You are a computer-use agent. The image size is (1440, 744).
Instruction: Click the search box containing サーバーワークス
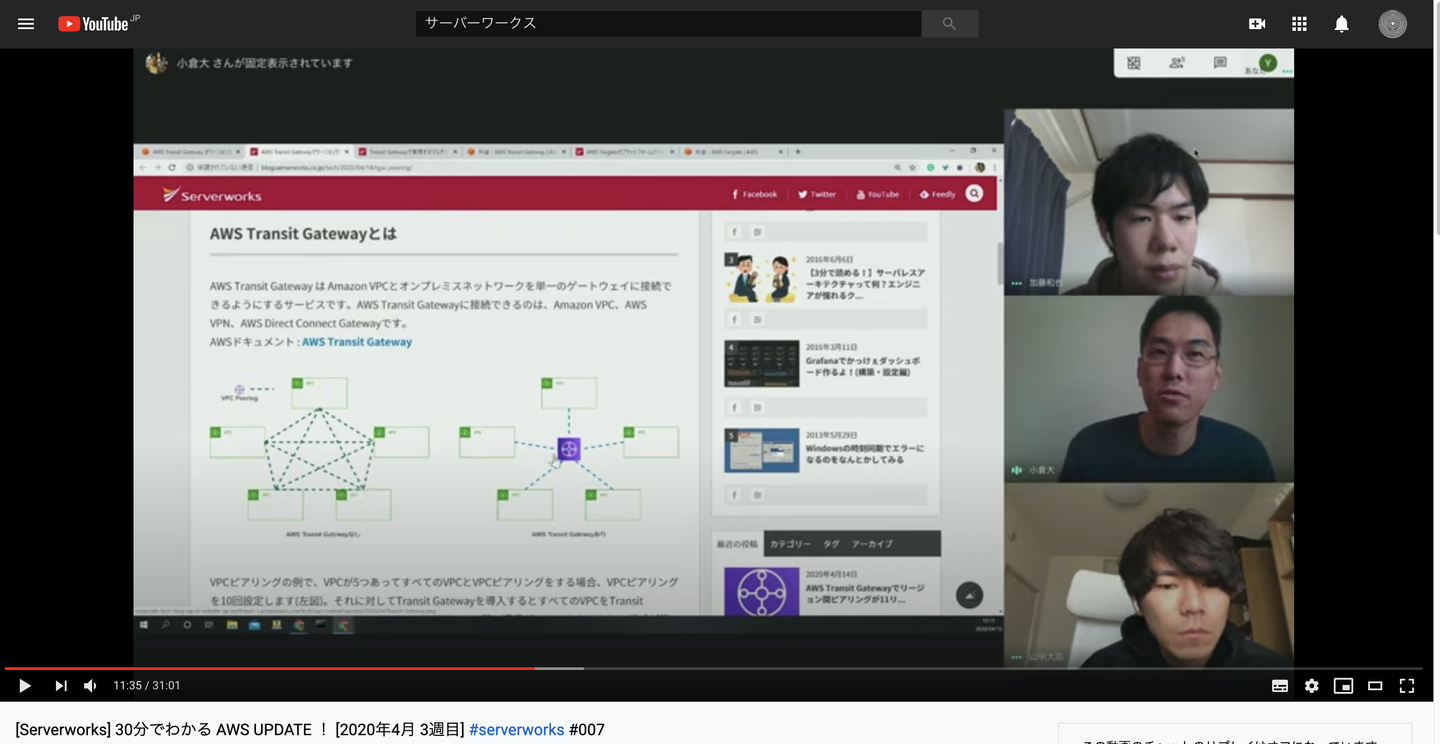pos(668,23)
